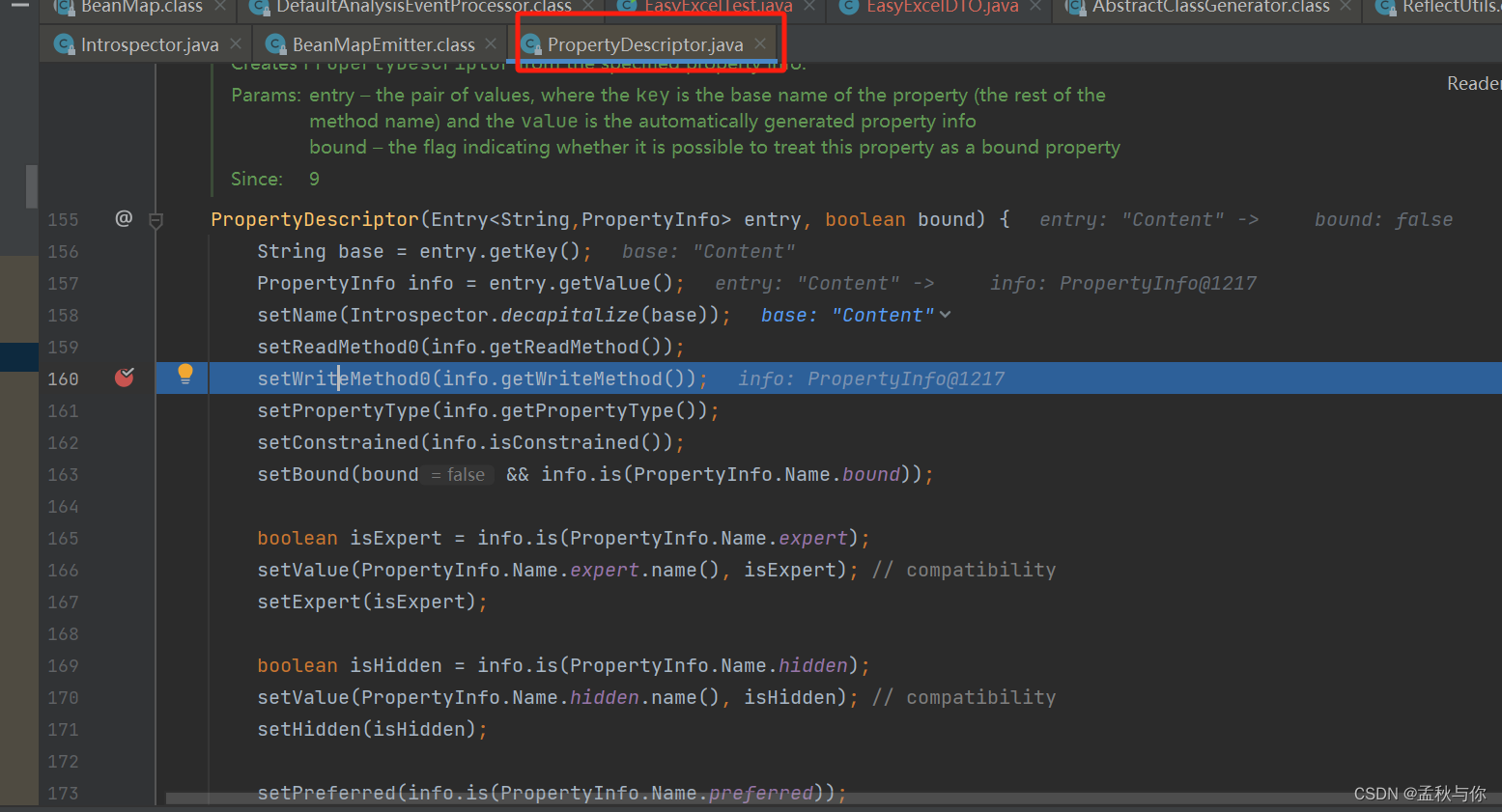Click the inlay hint = false on line 163
Image resolution: width=1502 pixels, height=812 pixels.
pos(458,474)
